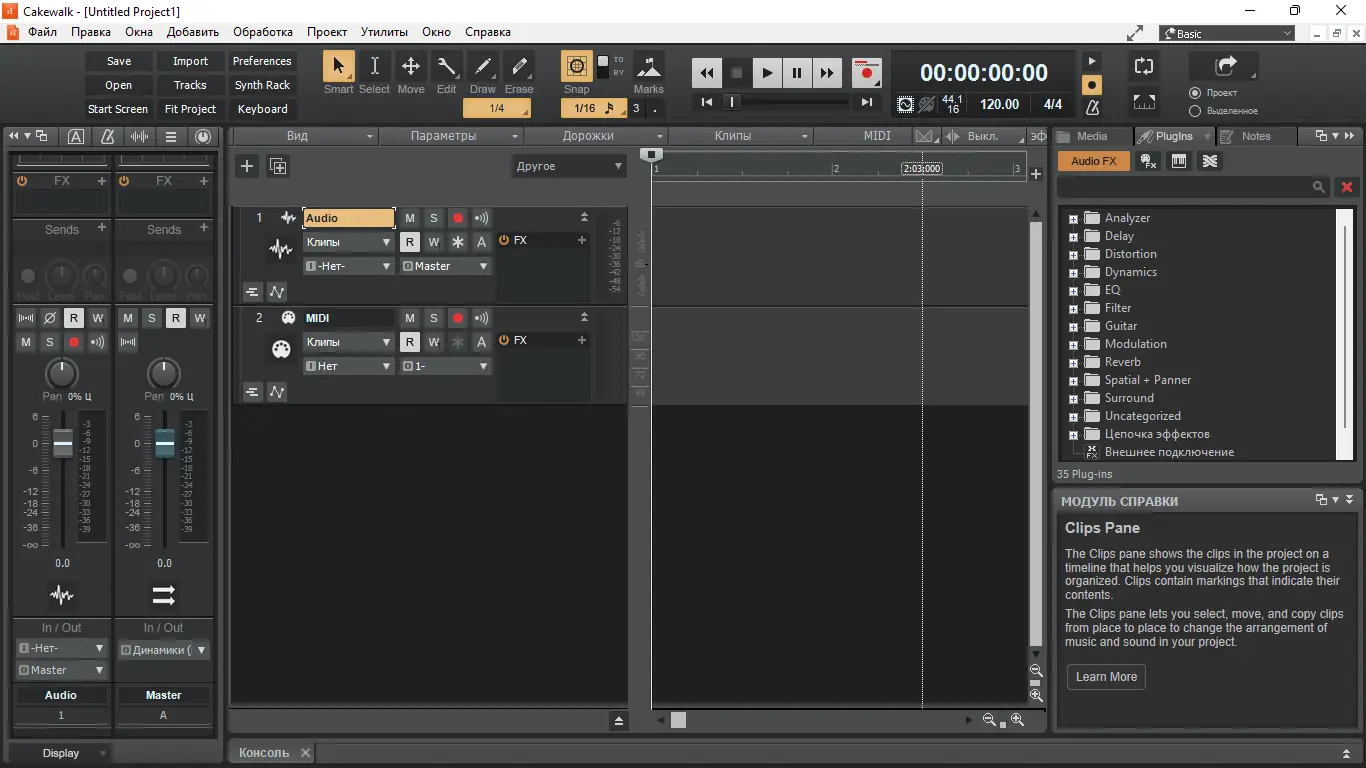Open the Audio track Master output dropdown
This screenshot has width=1366, height=768.
pyautogui.click(x=446, y=266)
